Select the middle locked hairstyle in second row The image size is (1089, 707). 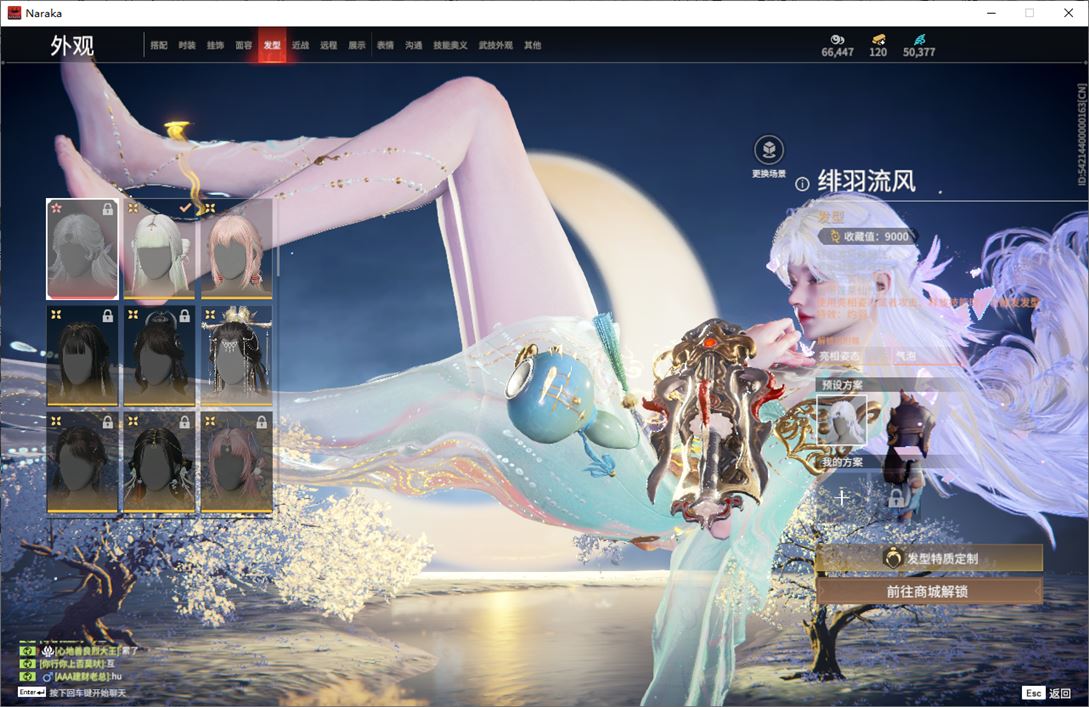(159, 356)
